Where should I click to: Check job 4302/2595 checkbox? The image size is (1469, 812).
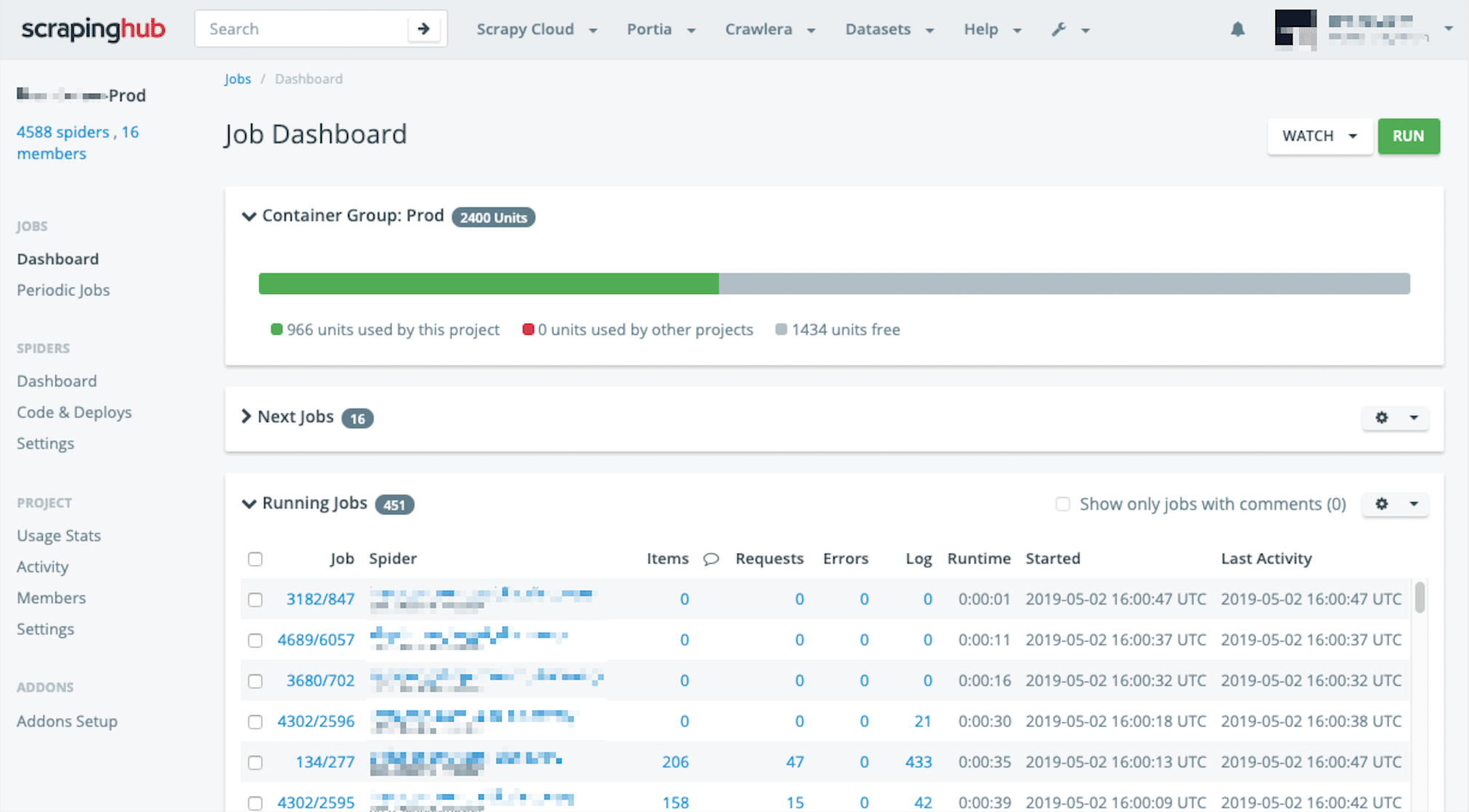coord(255,803)
